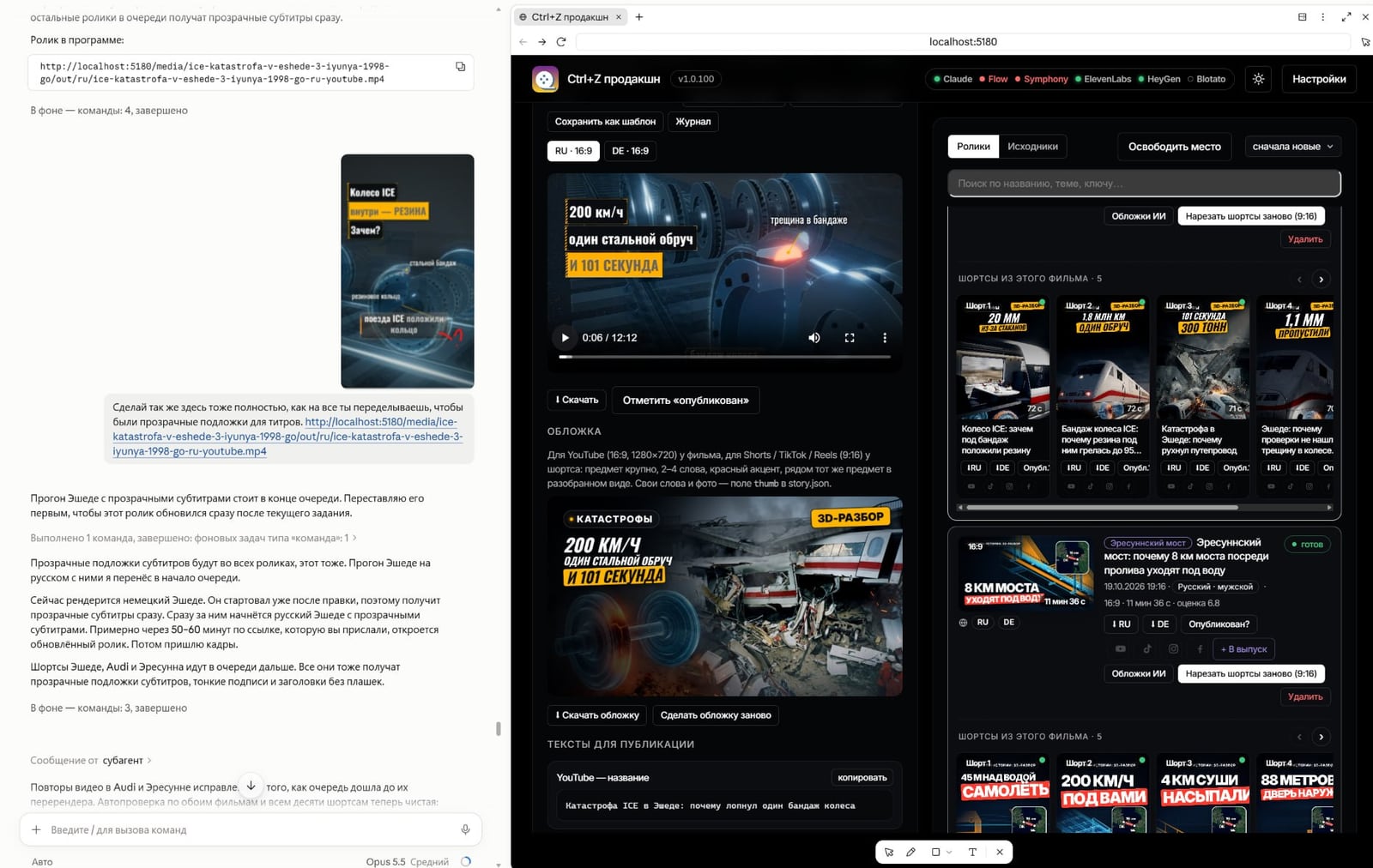Jump to latest message with down-arrow button
This screenshot has height=868, width=1373.
(x=251, y=785)
